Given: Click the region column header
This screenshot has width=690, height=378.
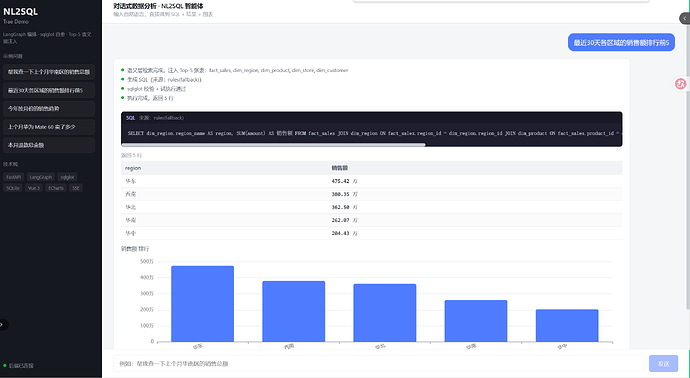Looking at the screenshot, I should click(x=133, y=168).
